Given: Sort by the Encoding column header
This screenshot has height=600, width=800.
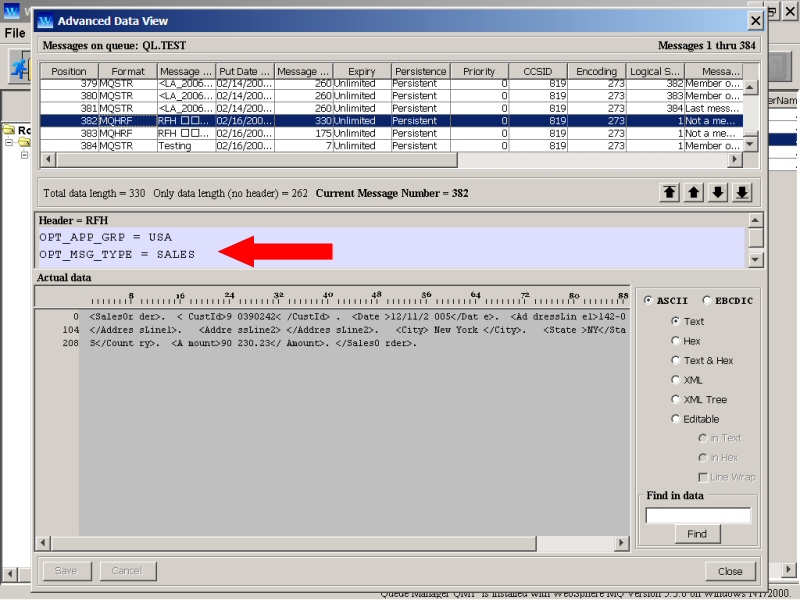Looking at the screenshot, I should (x=596, y=71).
